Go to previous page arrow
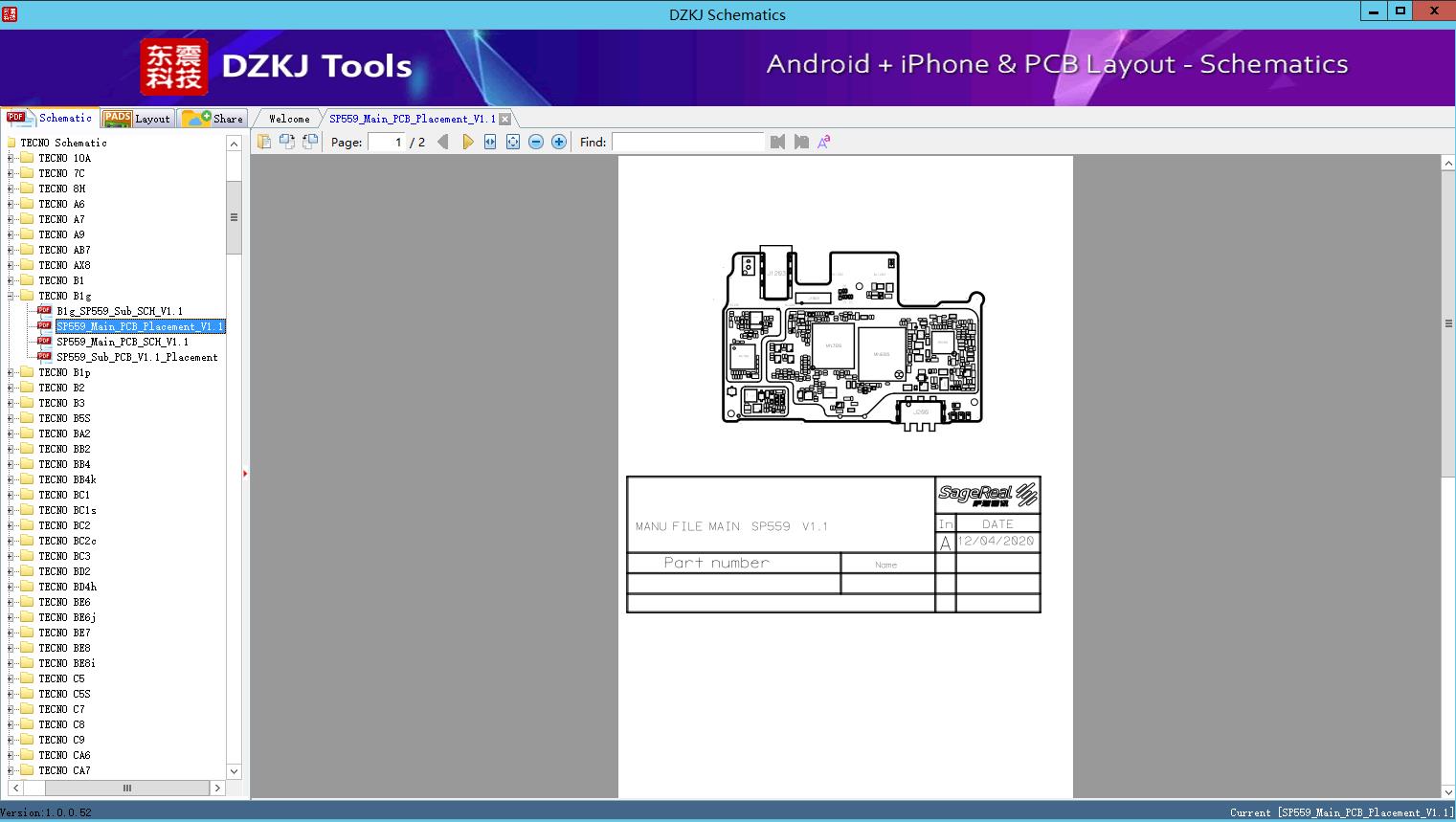Image resolution: width=1456 pixels, height=822 pixels. click(x=442, y=142)
